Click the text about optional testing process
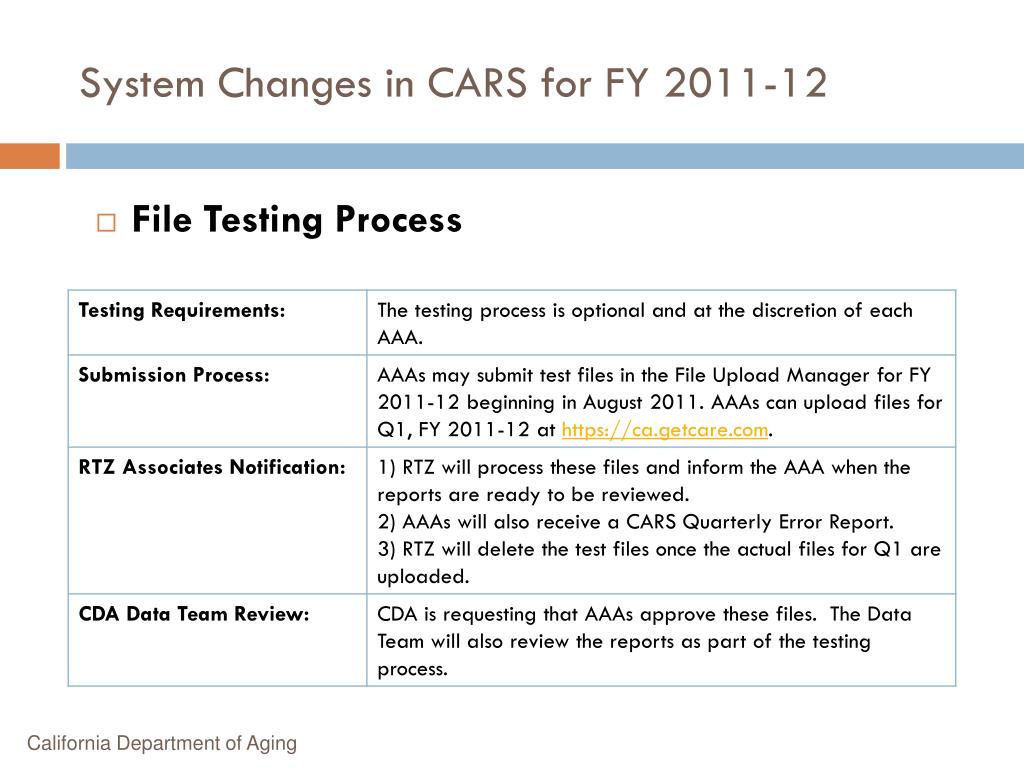This screenshot has height=768, width=1024. (x=645, y=323)
